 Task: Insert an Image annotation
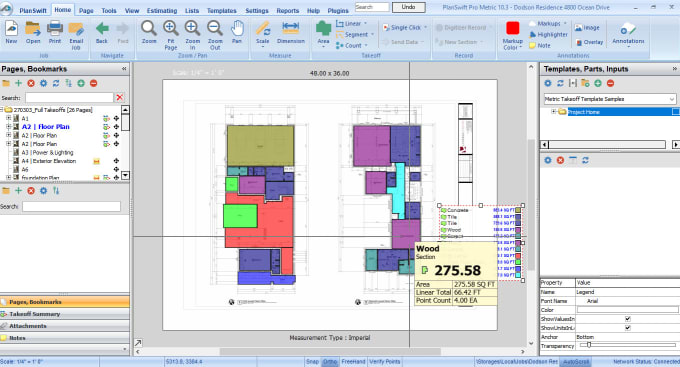pos(587,28)
